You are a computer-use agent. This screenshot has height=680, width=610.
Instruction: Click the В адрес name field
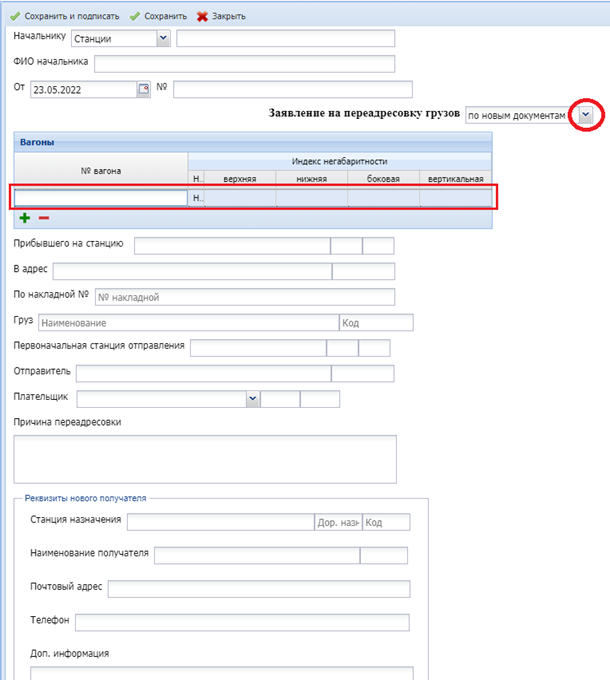192,271
